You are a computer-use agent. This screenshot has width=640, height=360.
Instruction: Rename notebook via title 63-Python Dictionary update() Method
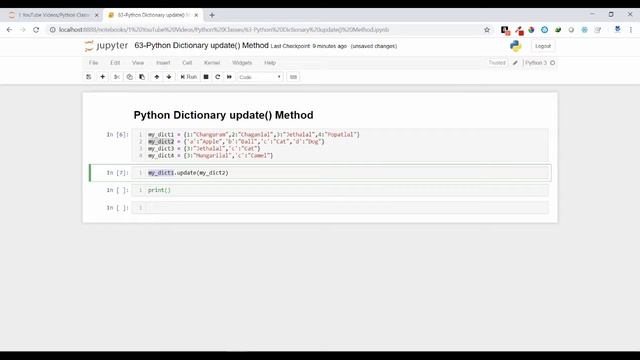201,45
